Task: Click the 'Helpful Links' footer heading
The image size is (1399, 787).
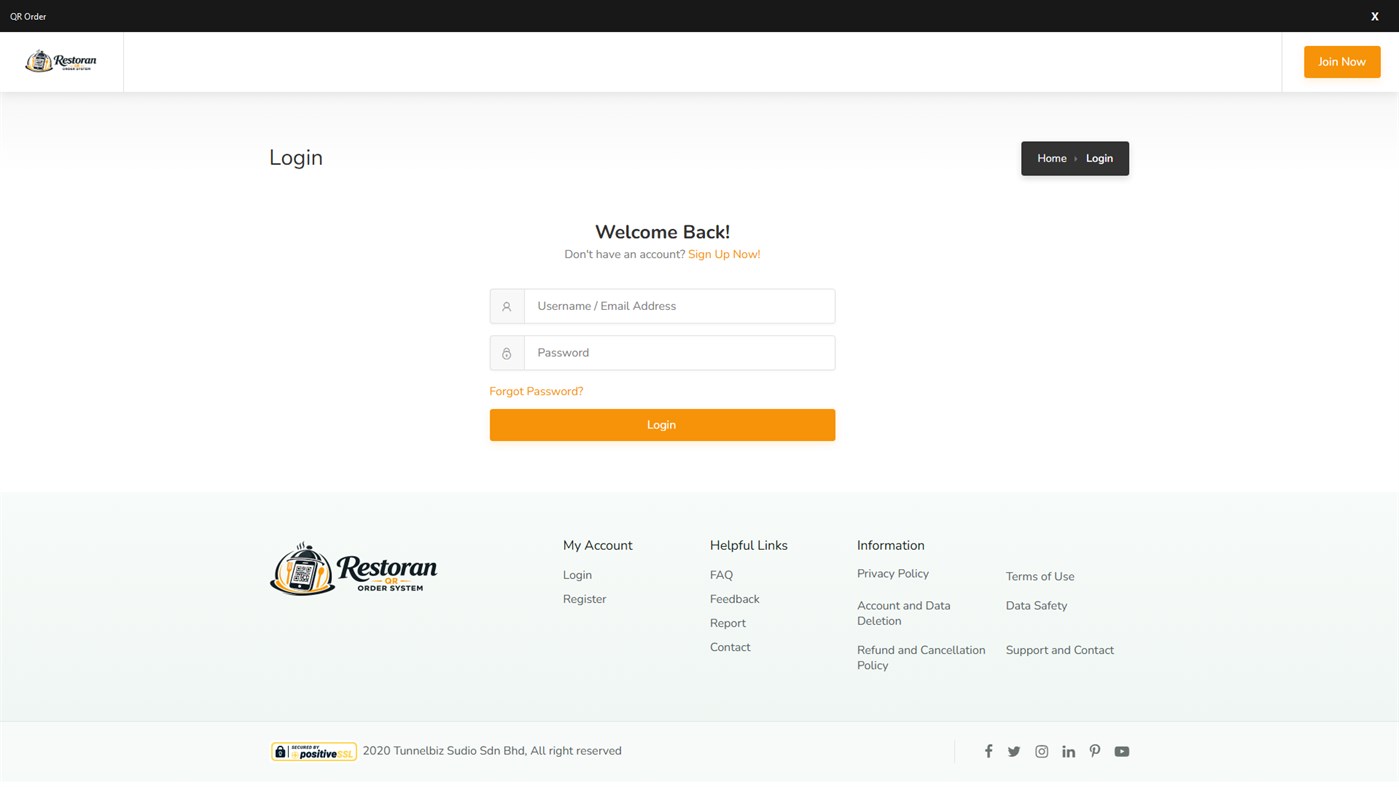Action: 749,545
